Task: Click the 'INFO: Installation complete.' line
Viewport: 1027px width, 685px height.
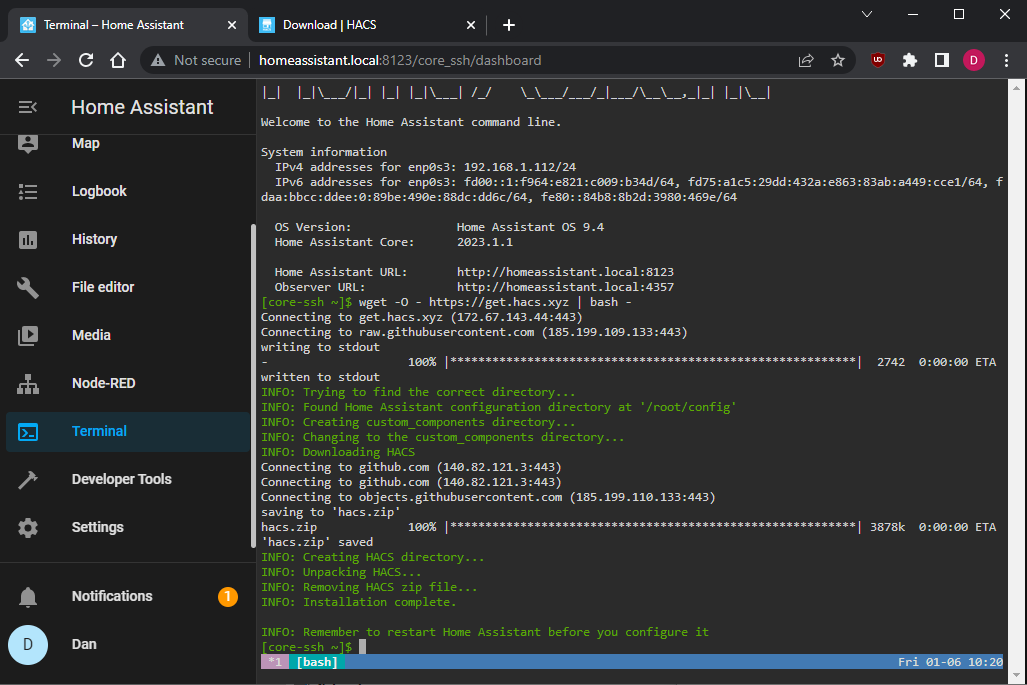Action: click(x=358, y=602)
